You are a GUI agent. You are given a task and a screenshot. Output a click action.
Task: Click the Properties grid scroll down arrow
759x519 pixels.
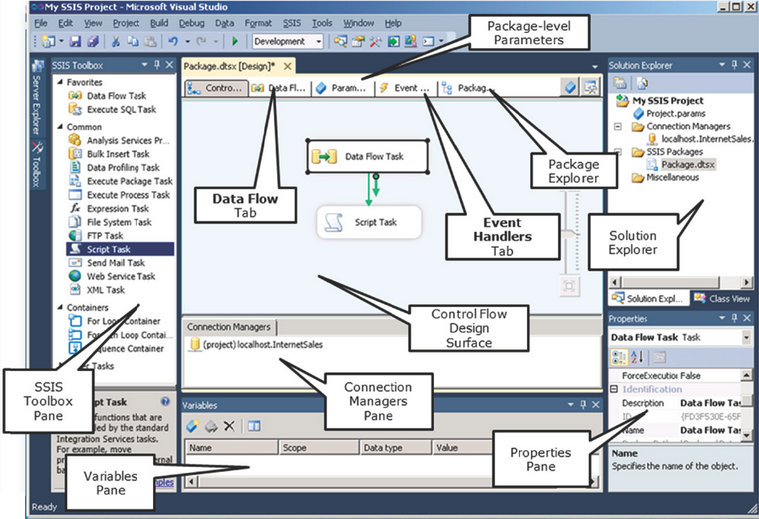pyautogui.click(x=746, y=435)
